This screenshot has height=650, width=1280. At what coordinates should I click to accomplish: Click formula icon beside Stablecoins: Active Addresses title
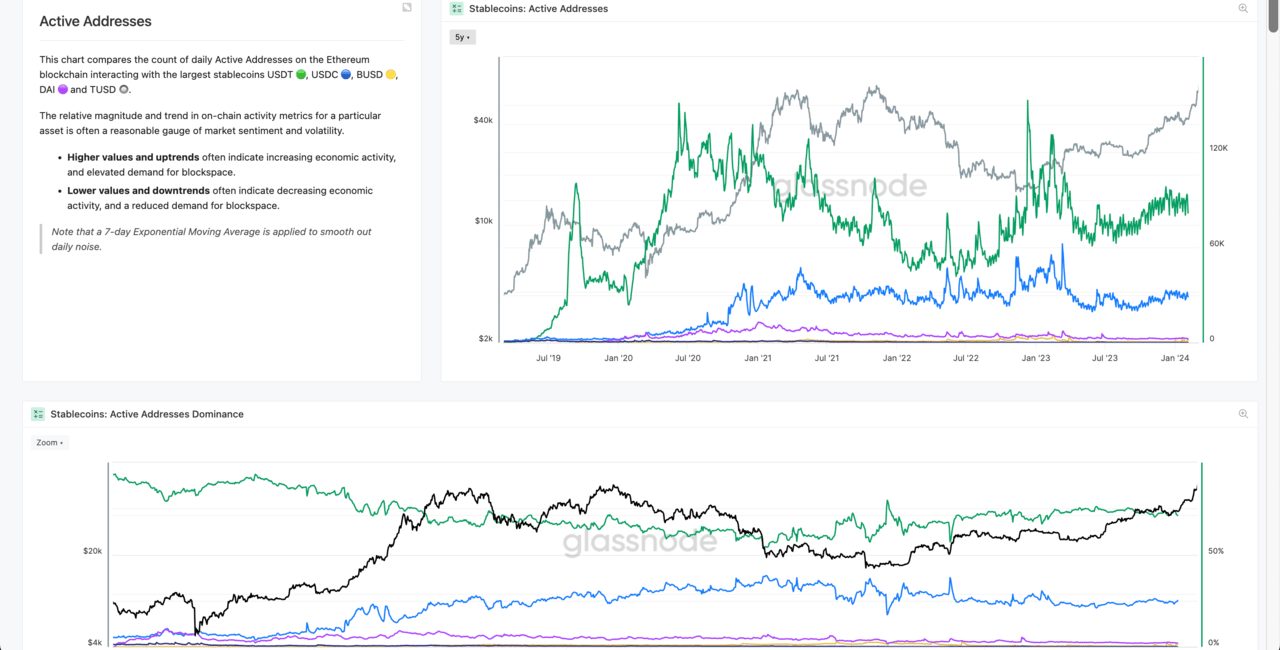pos(457,9)
